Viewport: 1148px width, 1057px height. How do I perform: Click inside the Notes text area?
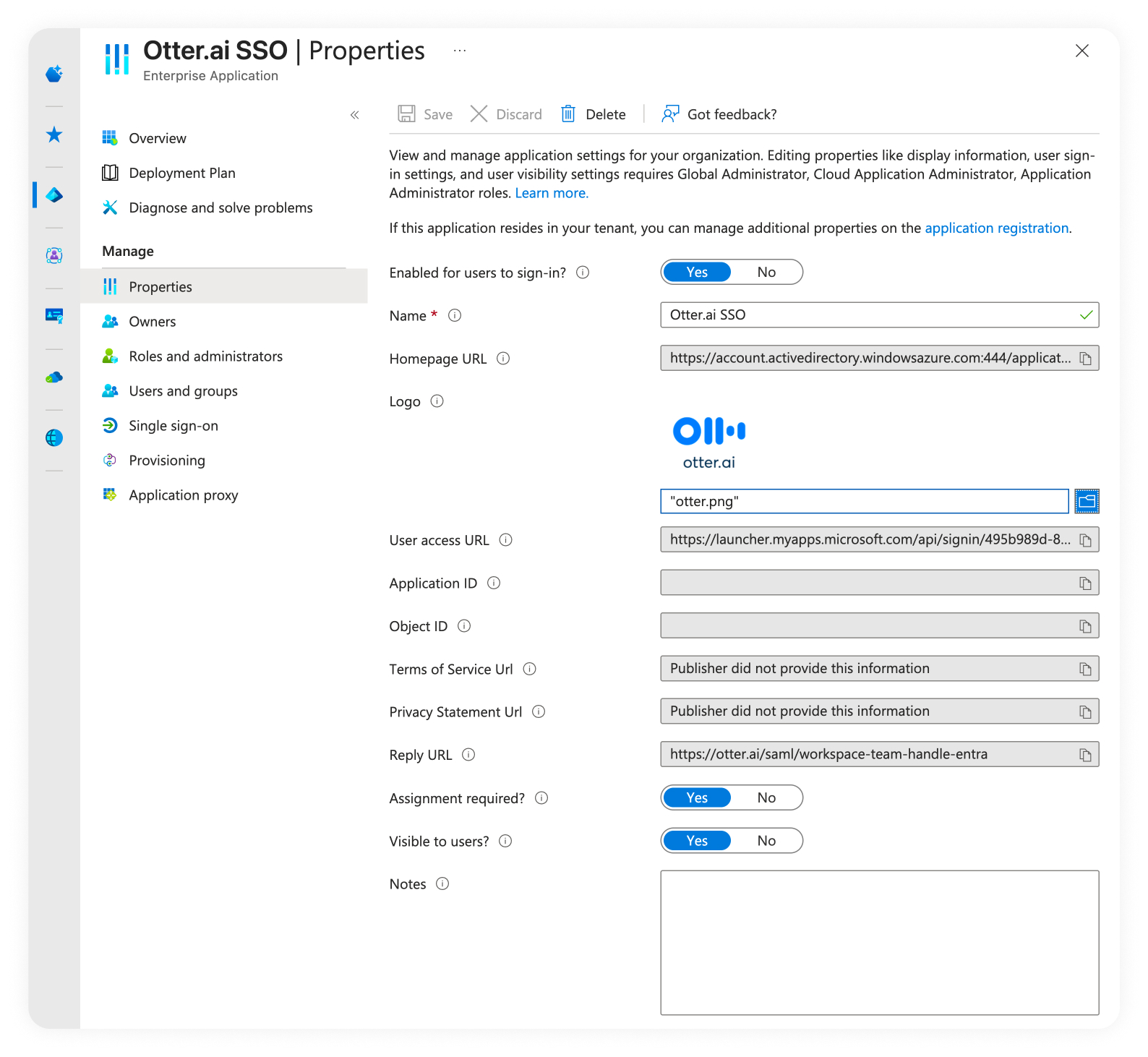(879, 942)
